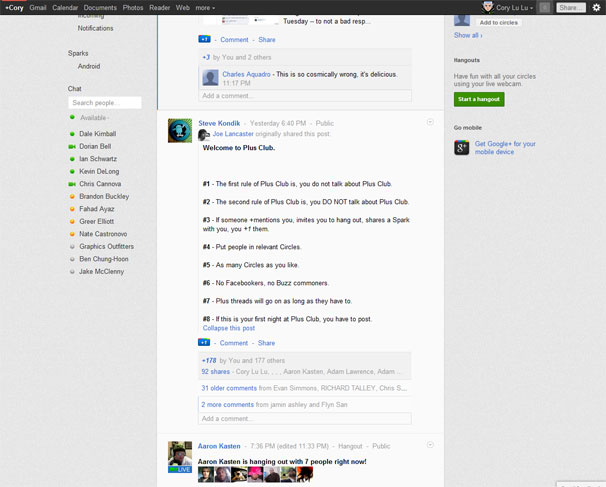Screen dimensions: 606x487
Task: Click Comment link under top post
Action: click(x=234, y=39)
